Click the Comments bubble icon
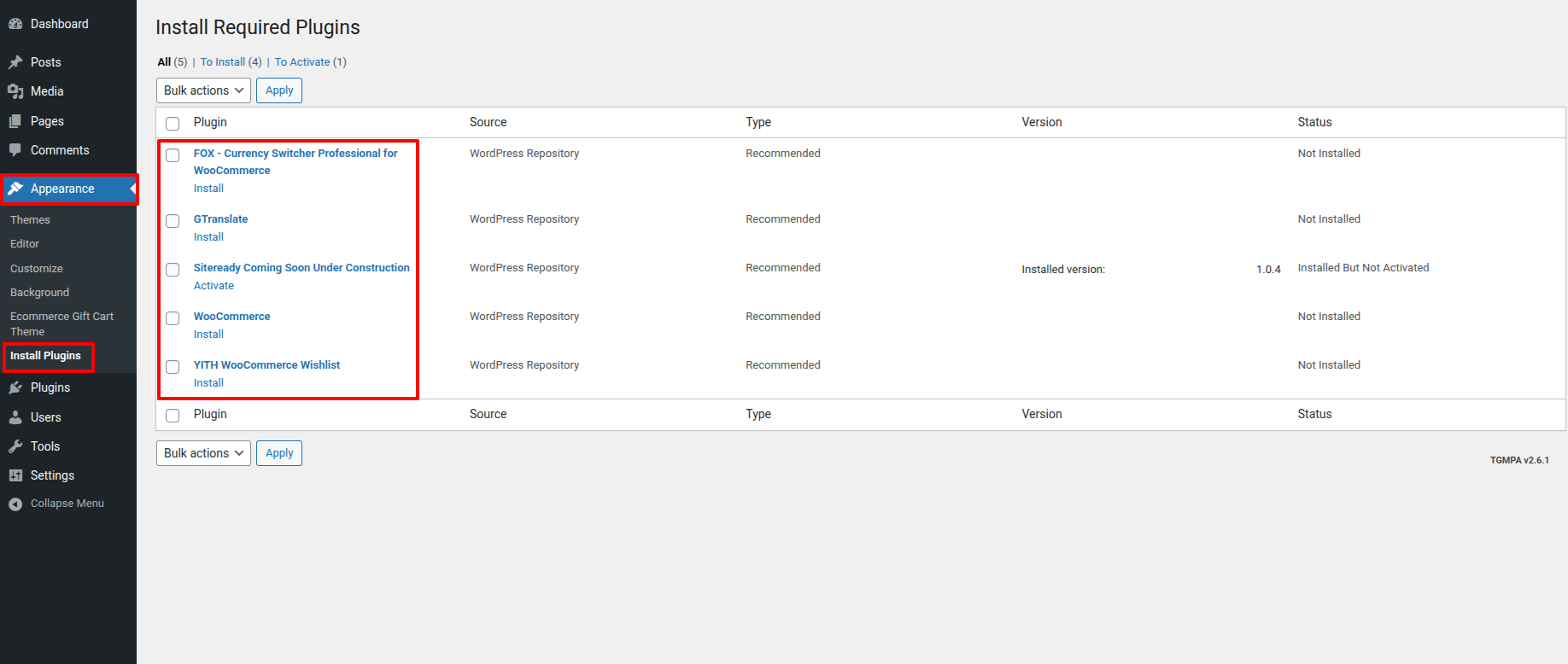 click(15, 150)
